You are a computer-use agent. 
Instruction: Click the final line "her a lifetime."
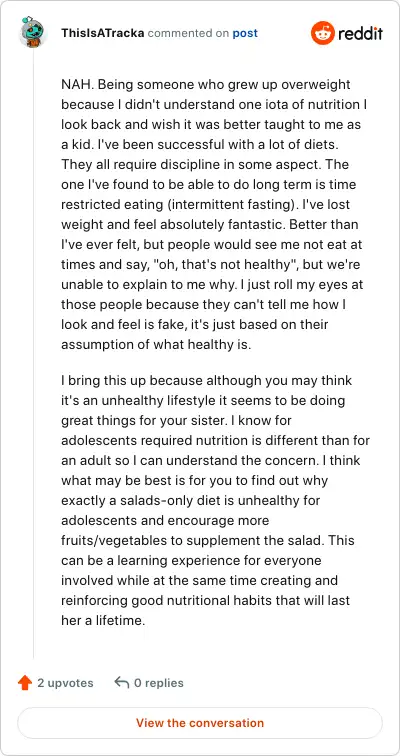pos(103,621)
